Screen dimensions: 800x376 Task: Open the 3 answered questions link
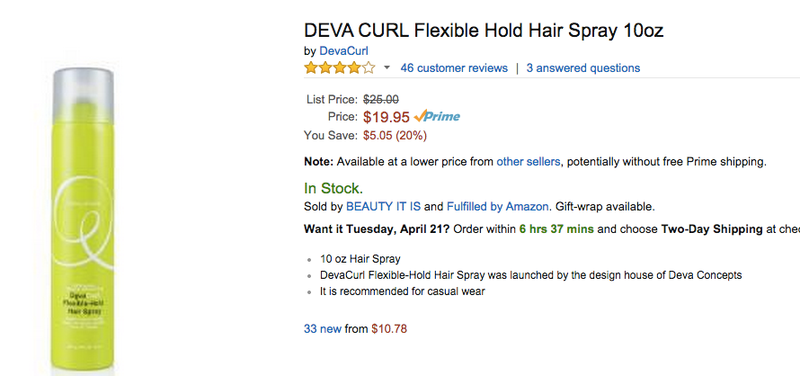tap(583, 68)
